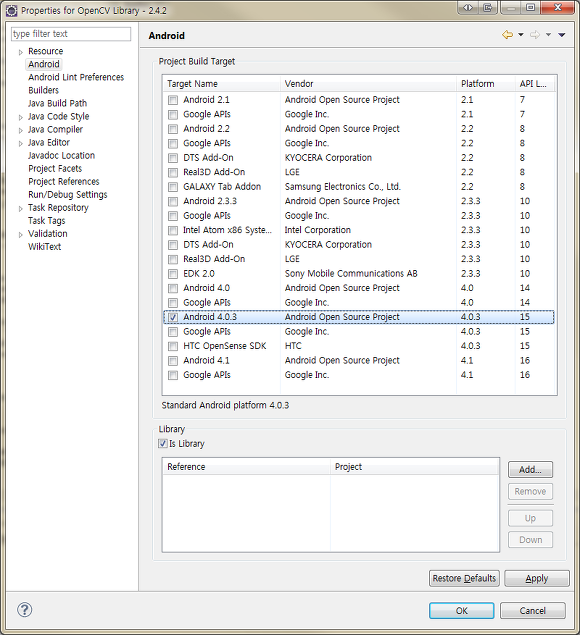Click Restore Defaults button

click(x=464, y=578)
